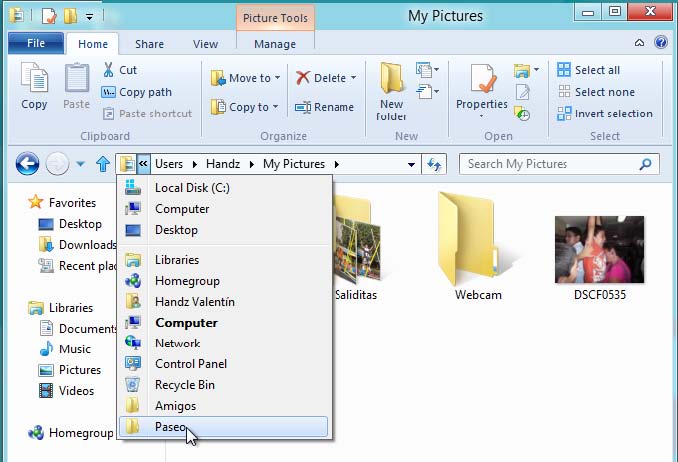Image resolution: width=678 pixels, height=462 pixels.
Task: Click the Rename icon
Action: pyautogui.click(x=303, y=107)
